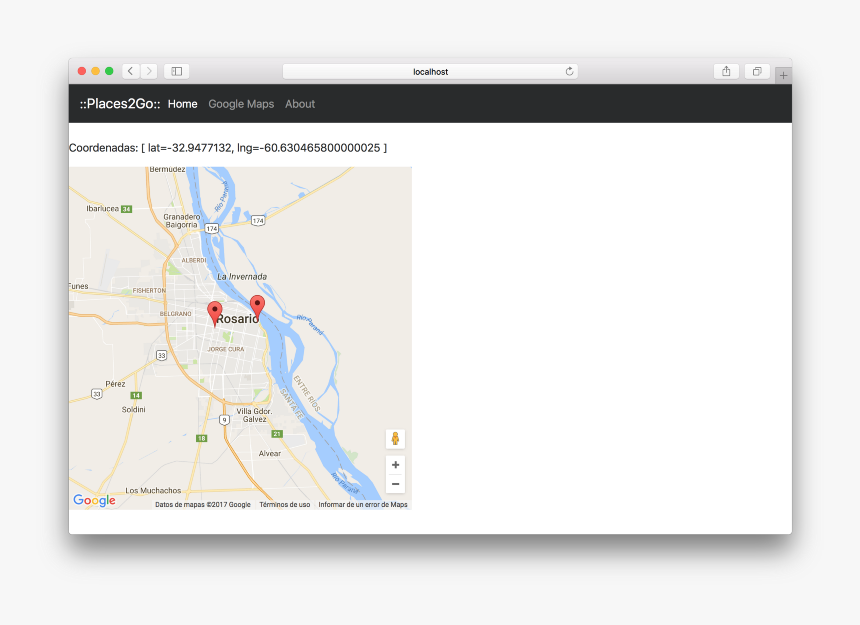
Task: Click the reload icon in address bar
Action: coord(569,71)
